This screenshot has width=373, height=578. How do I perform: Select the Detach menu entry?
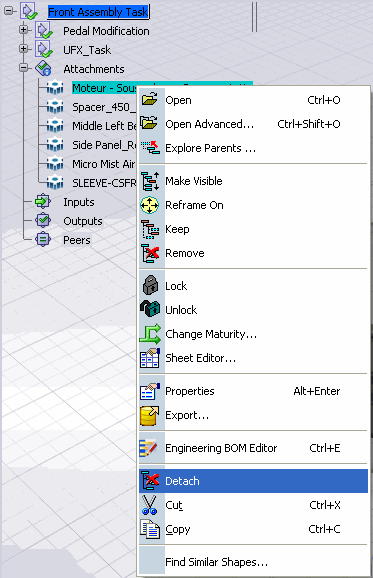pyautogui.click(x=254, y=481)
